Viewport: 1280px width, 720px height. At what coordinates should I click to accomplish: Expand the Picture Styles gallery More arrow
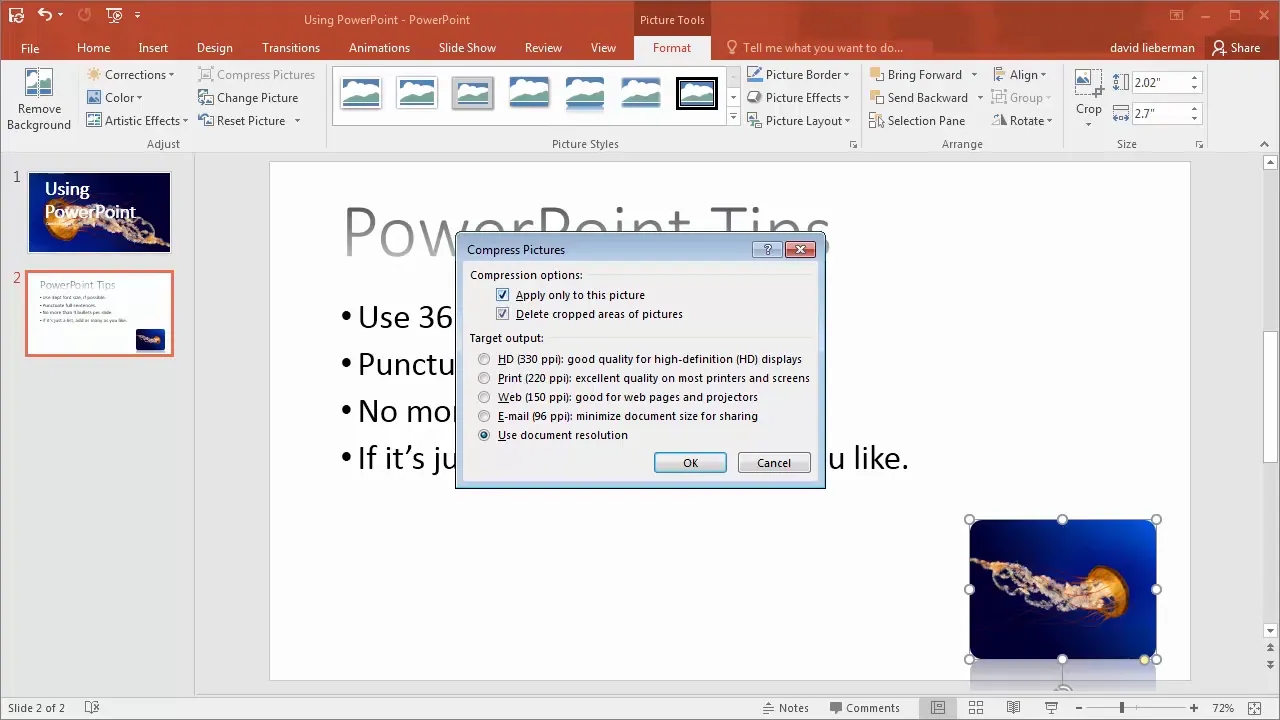point(733,117)
